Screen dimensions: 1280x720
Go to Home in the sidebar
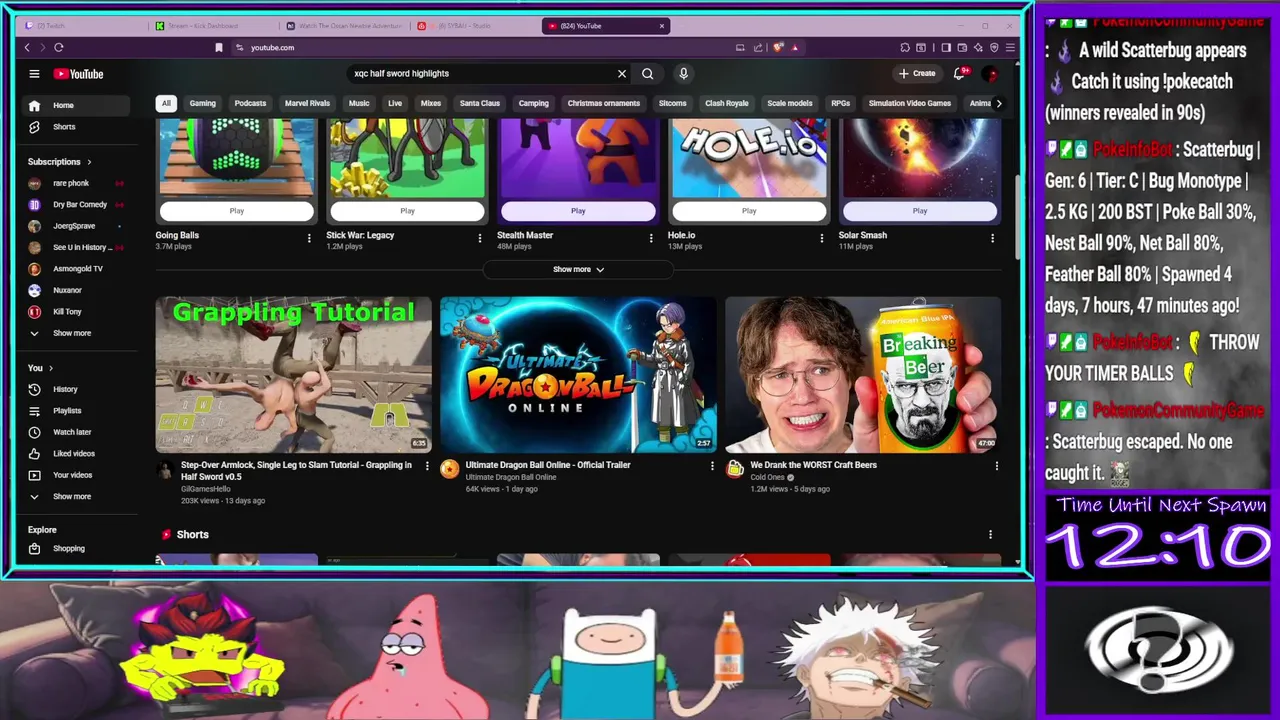tap(76, 105)
